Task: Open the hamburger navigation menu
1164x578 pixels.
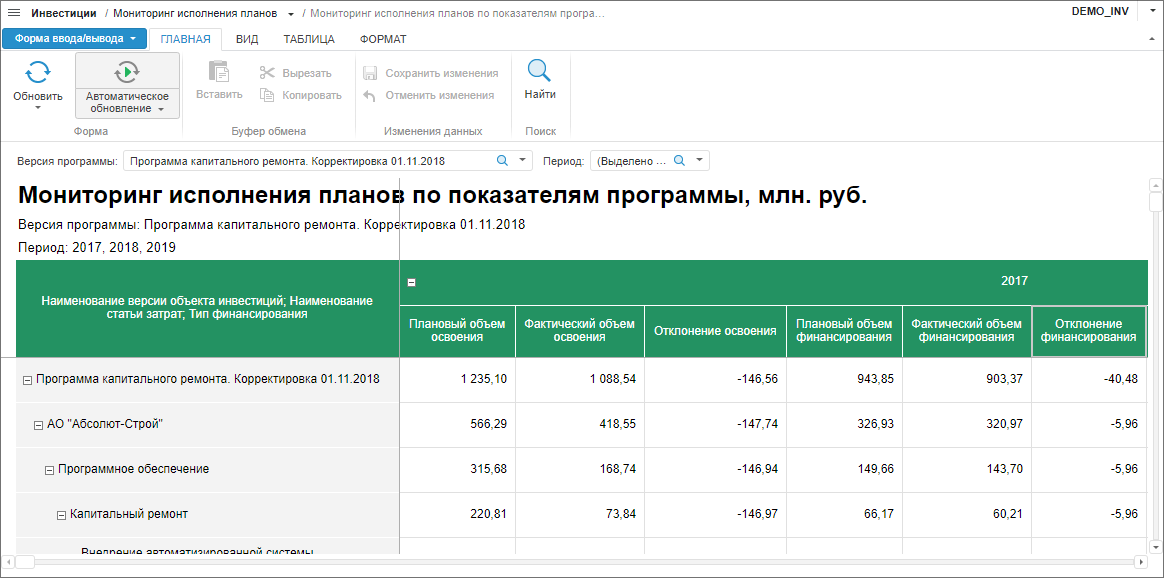Action: (x=14, y=14)
